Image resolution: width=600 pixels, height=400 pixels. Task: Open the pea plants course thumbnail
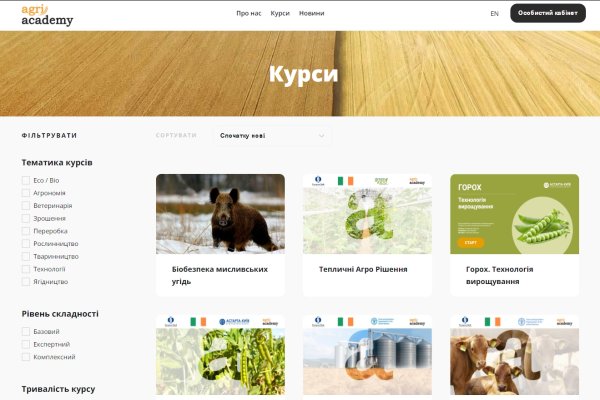[x=220, y=355]
